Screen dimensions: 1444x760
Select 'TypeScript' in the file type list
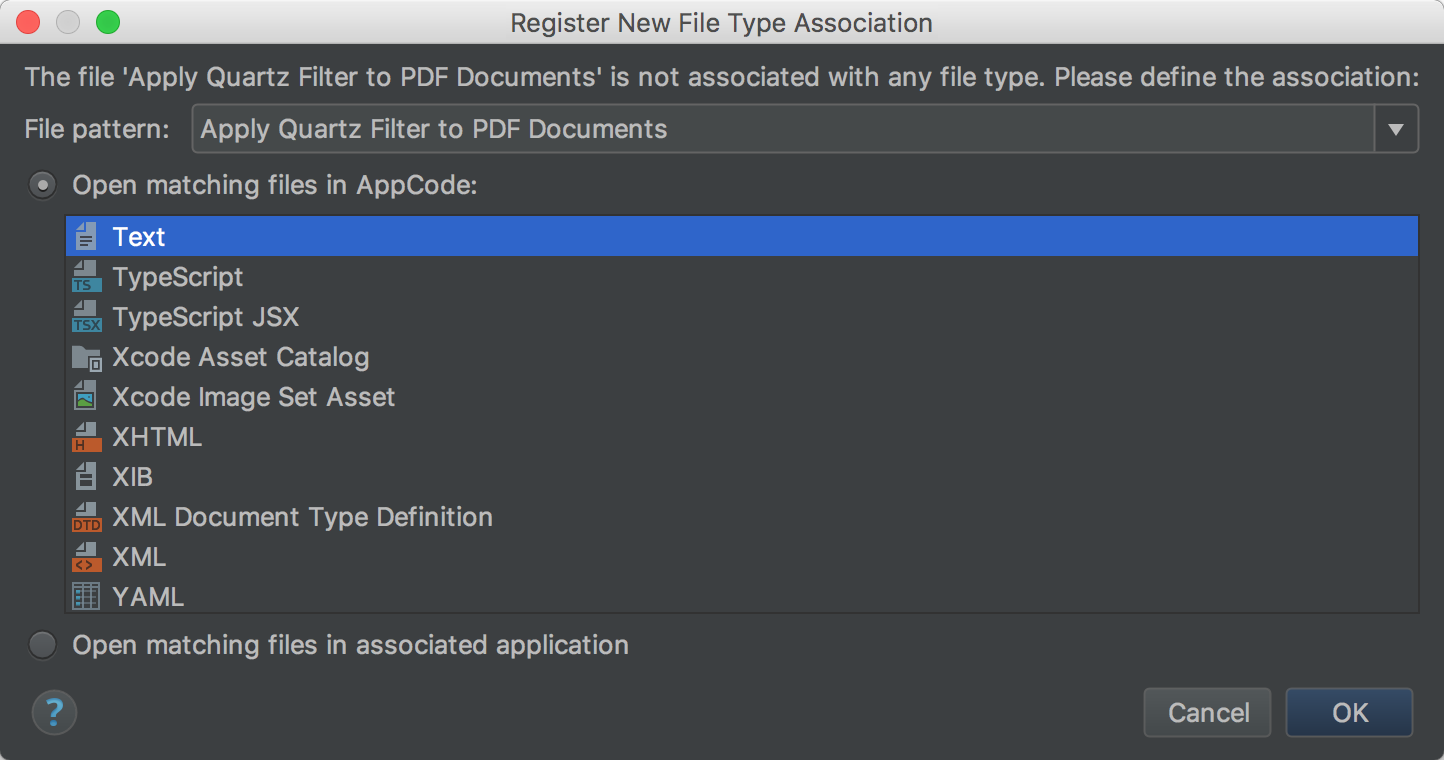click(x=741, y=277)
